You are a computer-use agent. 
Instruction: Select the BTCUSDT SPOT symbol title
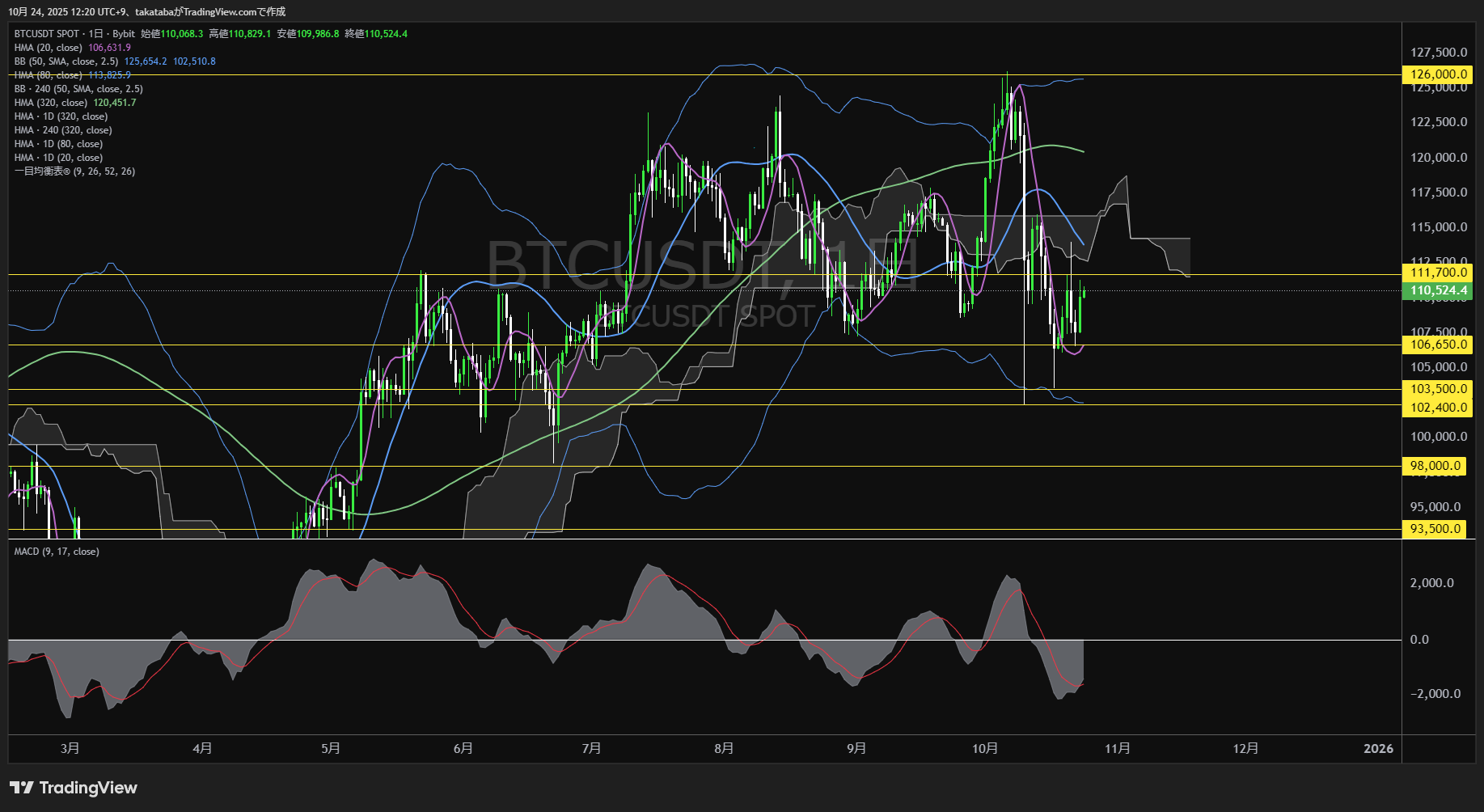pyautogui.click(x=47, y=34)
